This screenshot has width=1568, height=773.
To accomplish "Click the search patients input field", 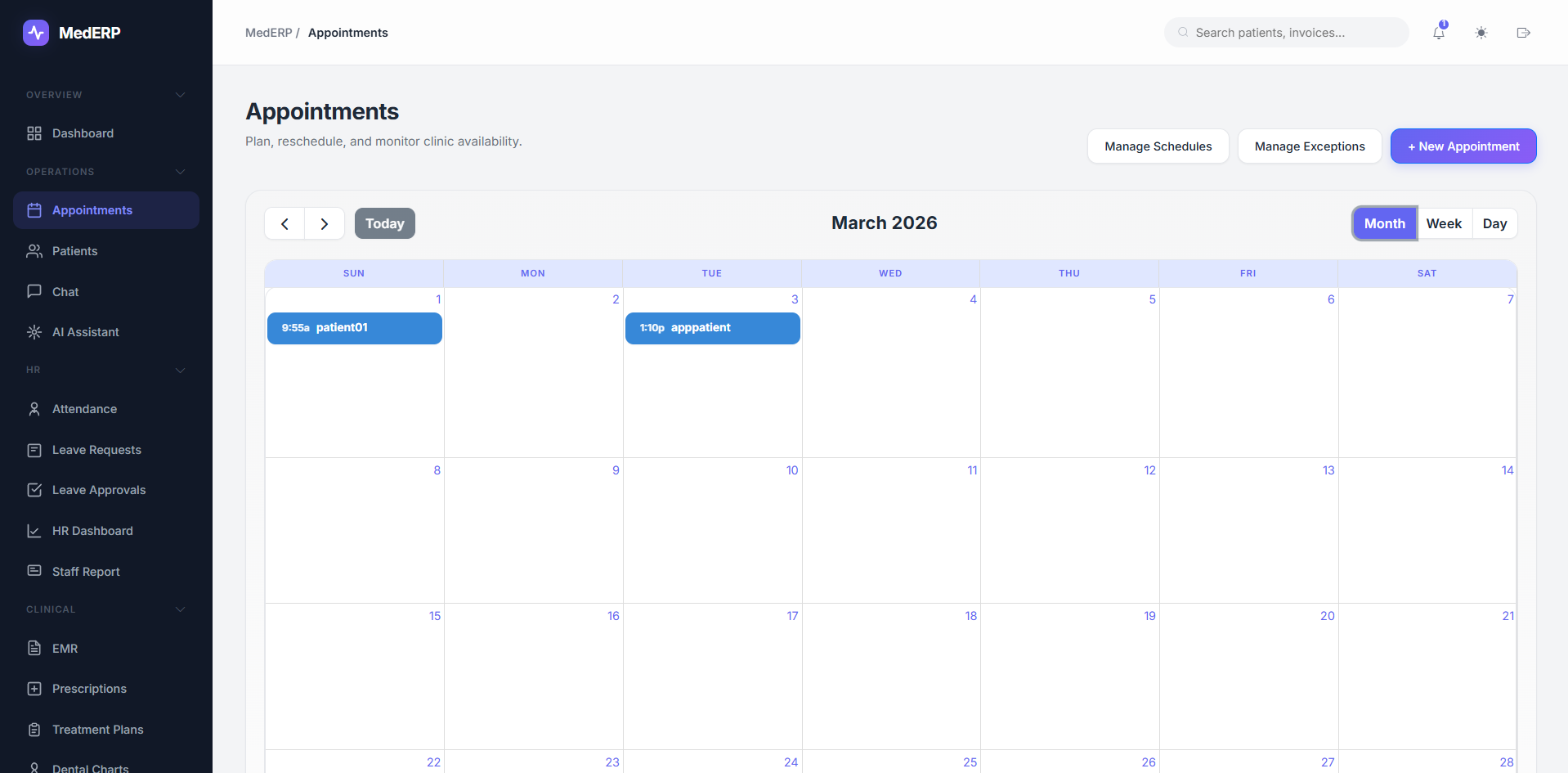I will pos(1292,33).
